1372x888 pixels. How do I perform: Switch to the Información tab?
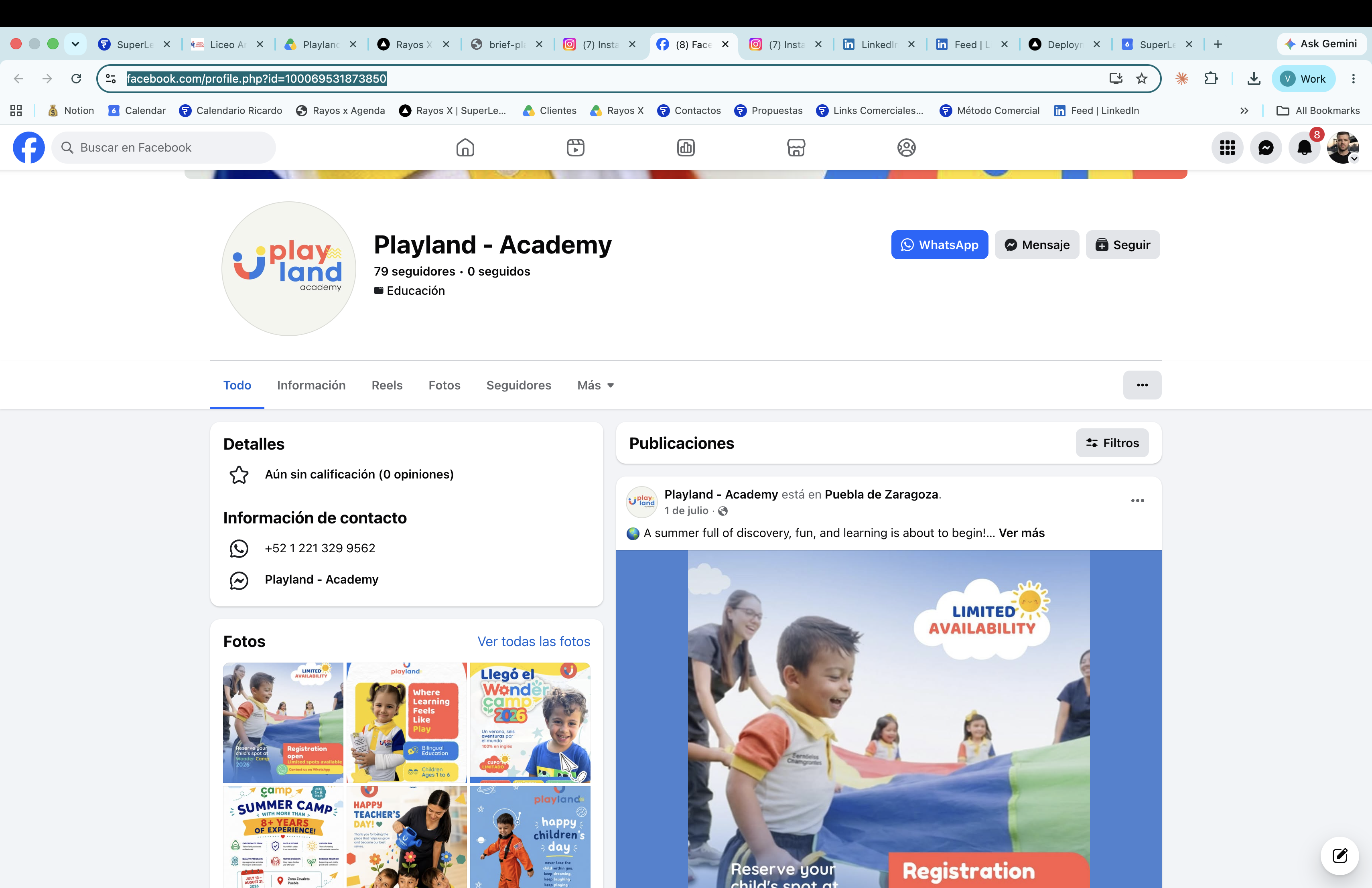coord(311,385)
